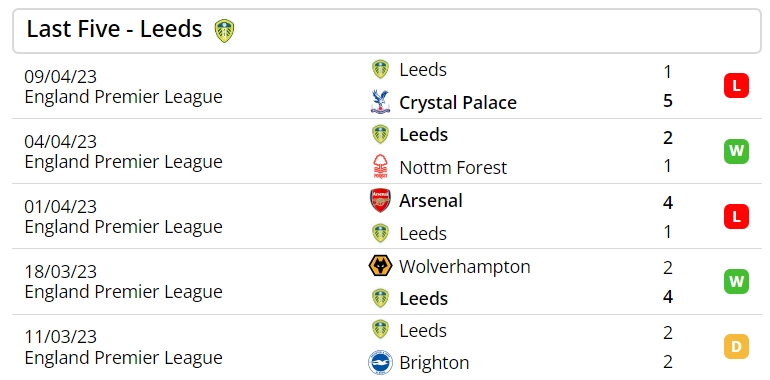Click the Wolverhampton wolf crest

point(380,266)
